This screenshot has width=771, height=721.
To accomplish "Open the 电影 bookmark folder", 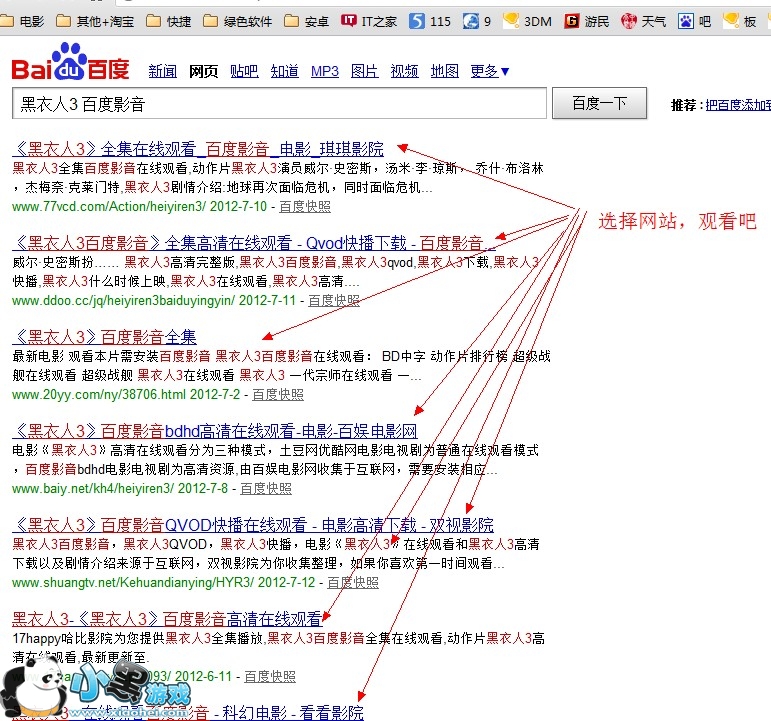I will (22, 21).
